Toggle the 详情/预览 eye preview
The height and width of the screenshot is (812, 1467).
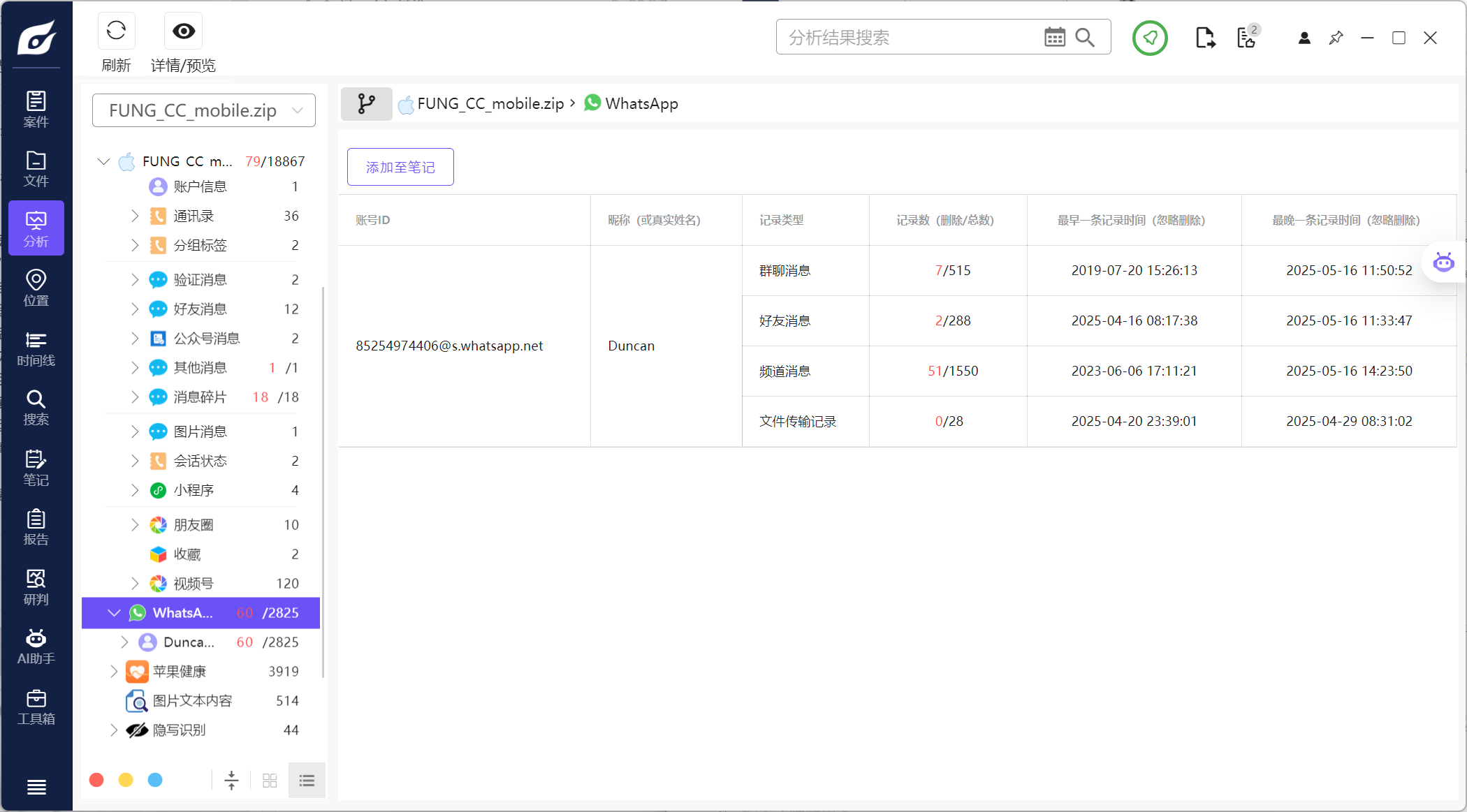point(184,31)
